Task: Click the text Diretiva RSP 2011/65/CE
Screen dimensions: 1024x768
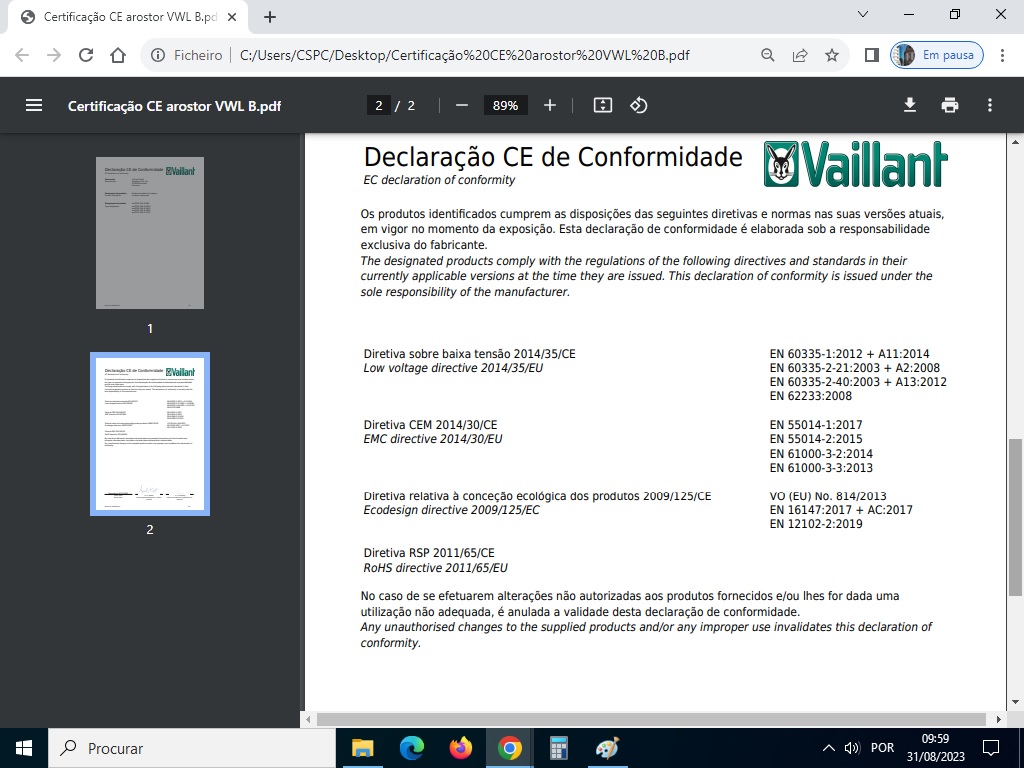Action: click(429, 553)
